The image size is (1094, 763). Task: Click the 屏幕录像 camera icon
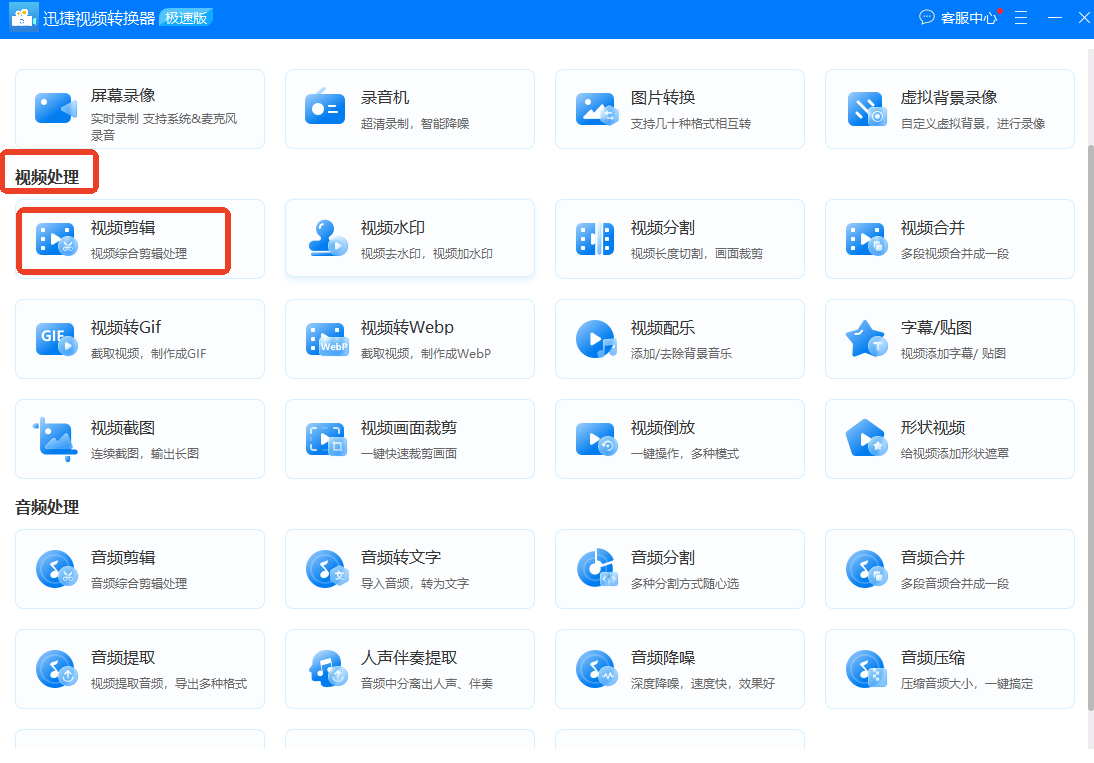(56, 108)
